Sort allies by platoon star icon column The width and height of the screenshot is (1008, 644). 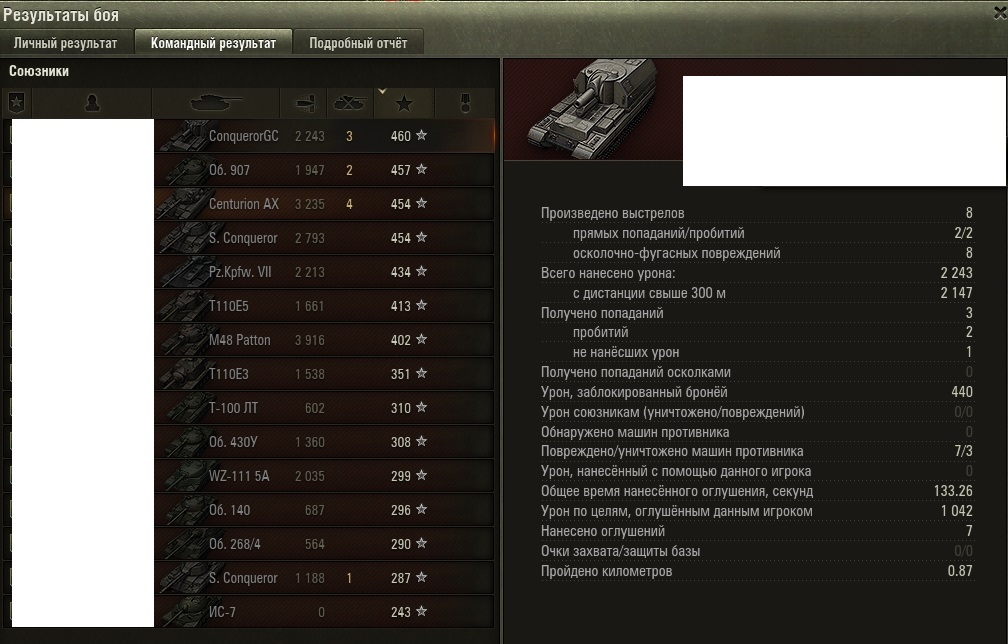coord(16,102)
